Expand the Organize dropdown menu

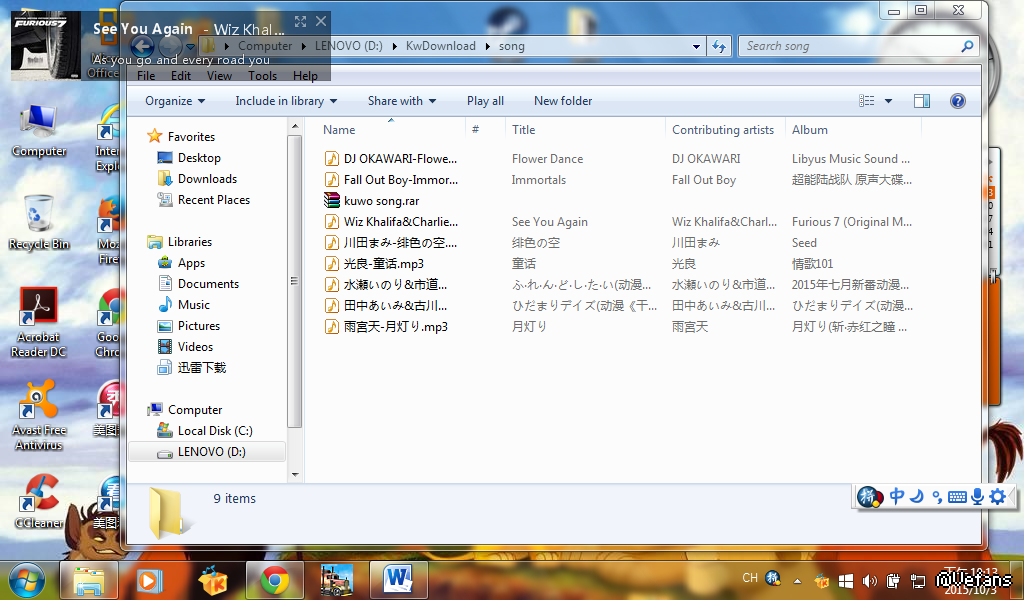pos(175,101)
